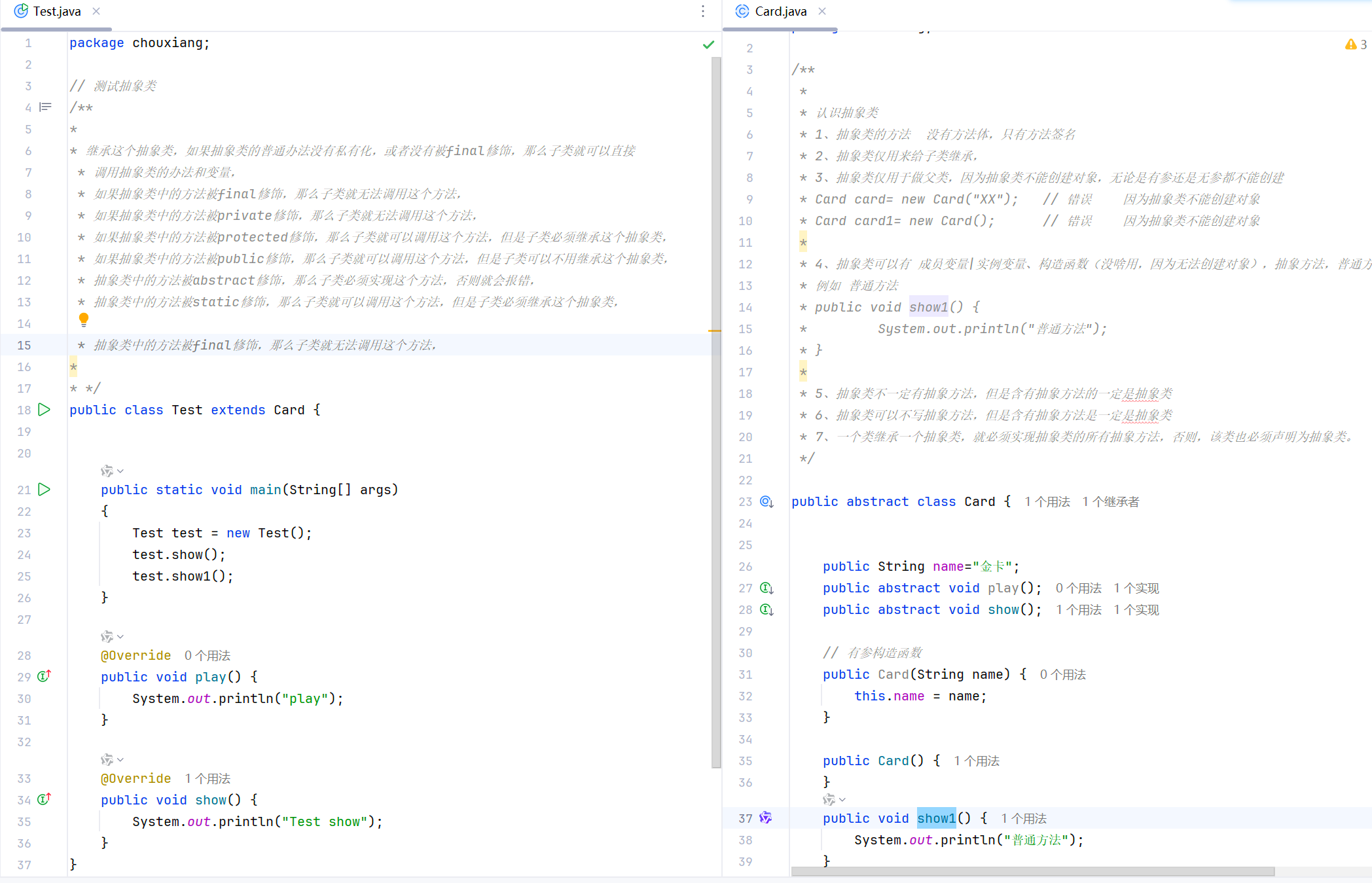Click the 'Test test = new Test();' statement
Screen dimensions: 1372x883
click(222, 533)
